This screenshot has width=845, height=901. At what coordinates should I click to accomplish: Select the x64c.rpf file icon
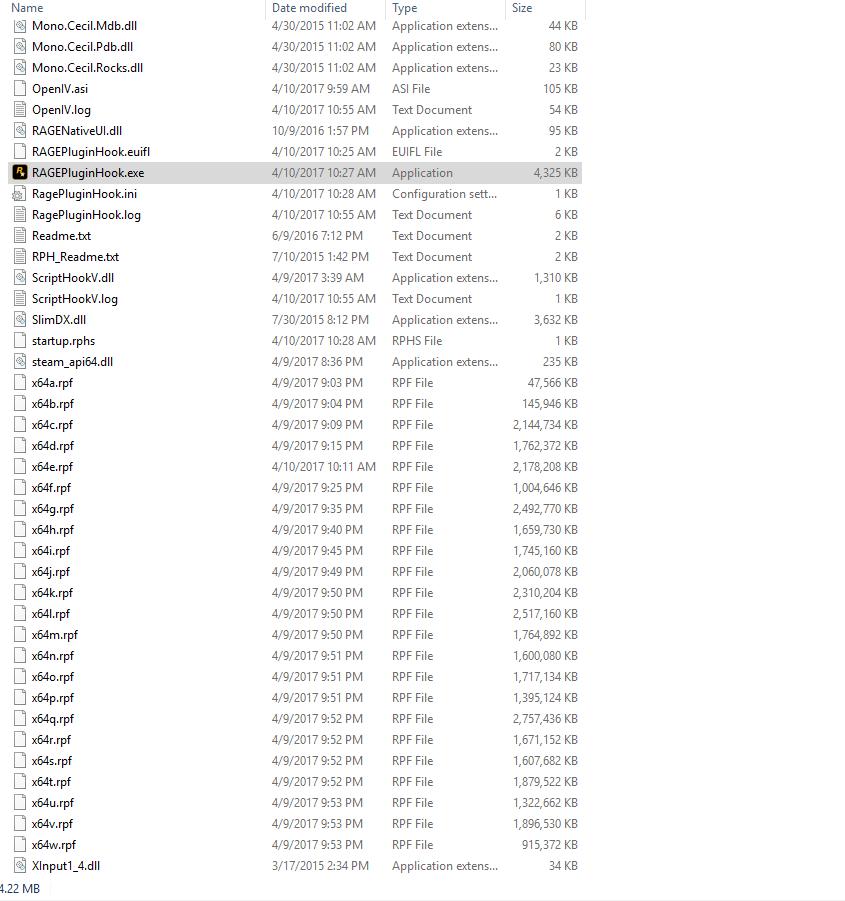[x=20, y=425]
